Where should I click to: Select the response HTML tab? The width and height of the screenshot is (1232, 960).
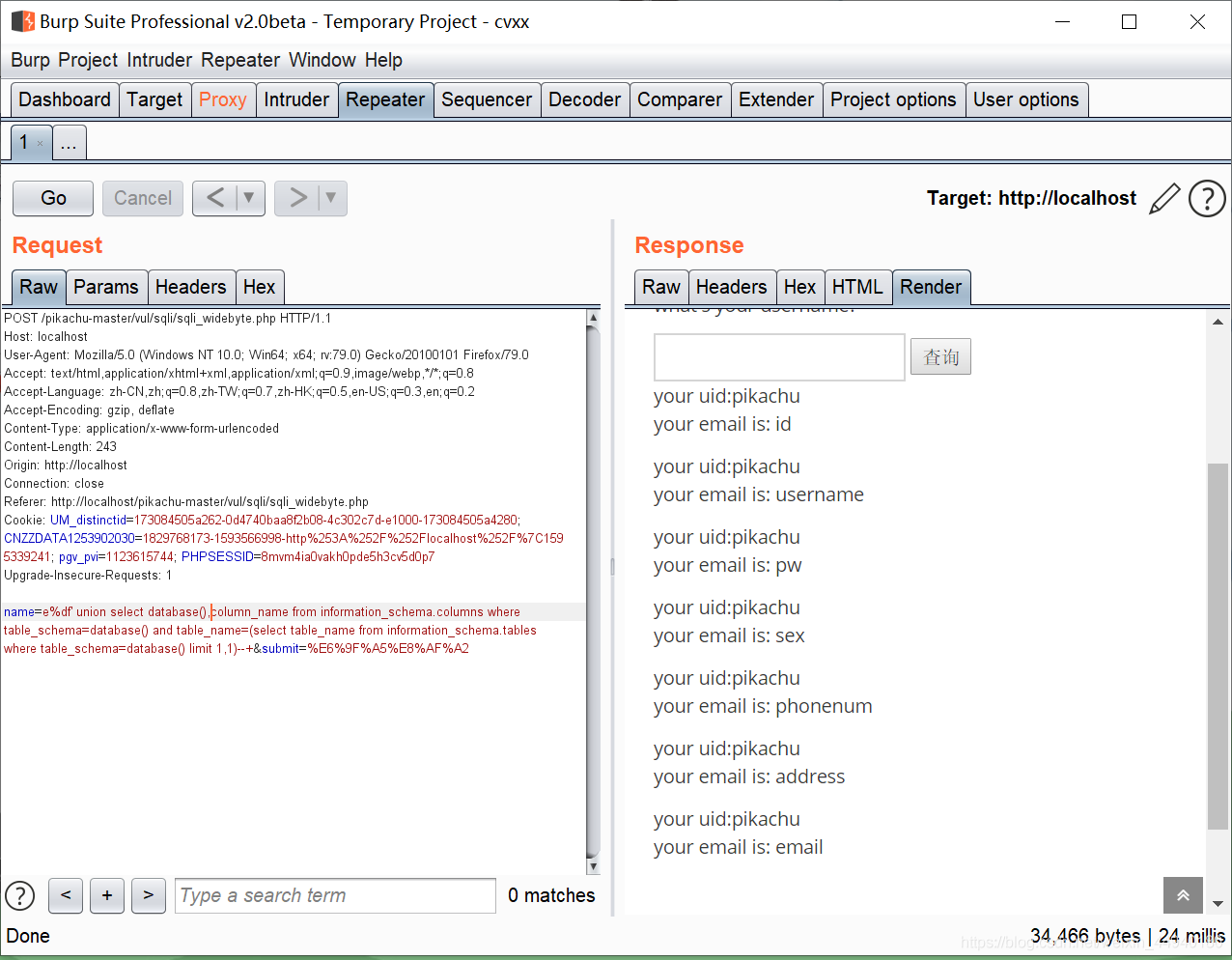[x=857, y=287]
